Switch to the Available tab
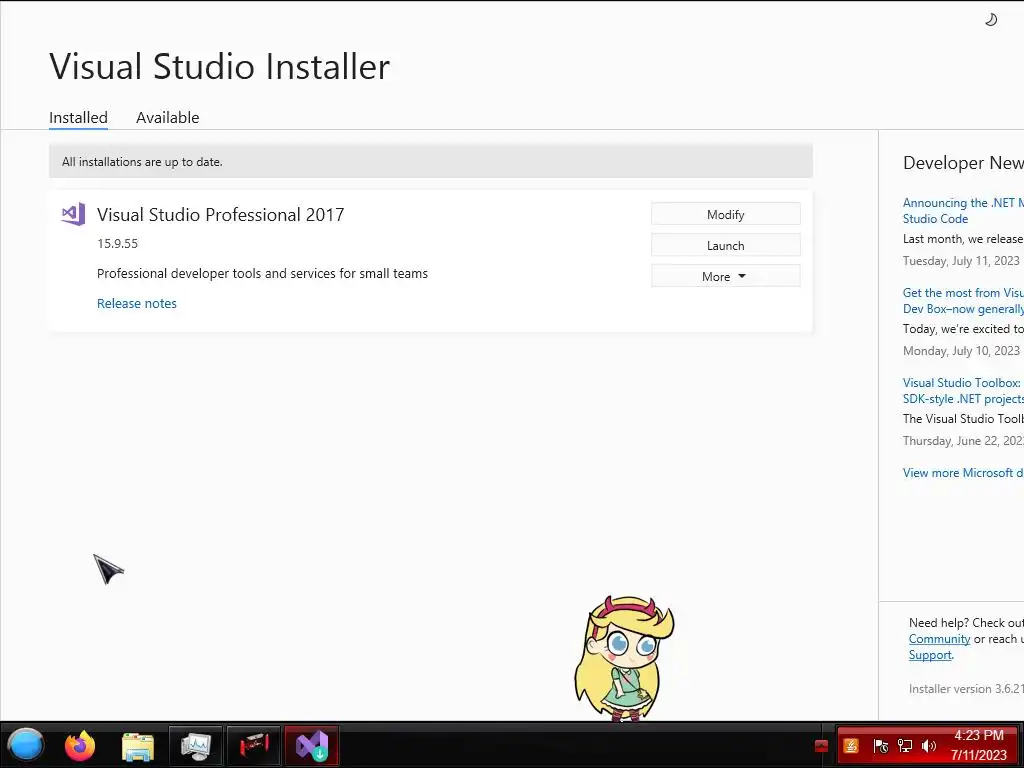The height and width of the screenshot is (768, 1024). 168,118
